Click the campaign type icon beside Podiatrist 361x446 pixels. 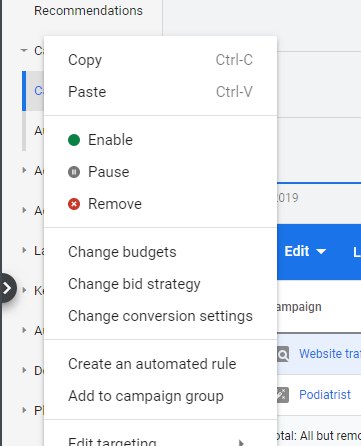pos(283,395)
